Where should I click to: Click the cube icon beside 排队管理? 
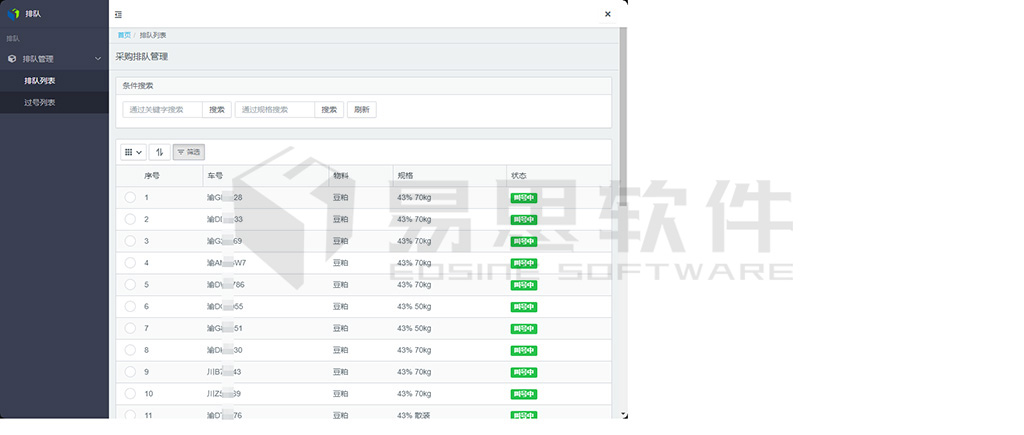(x=12, y=59)
